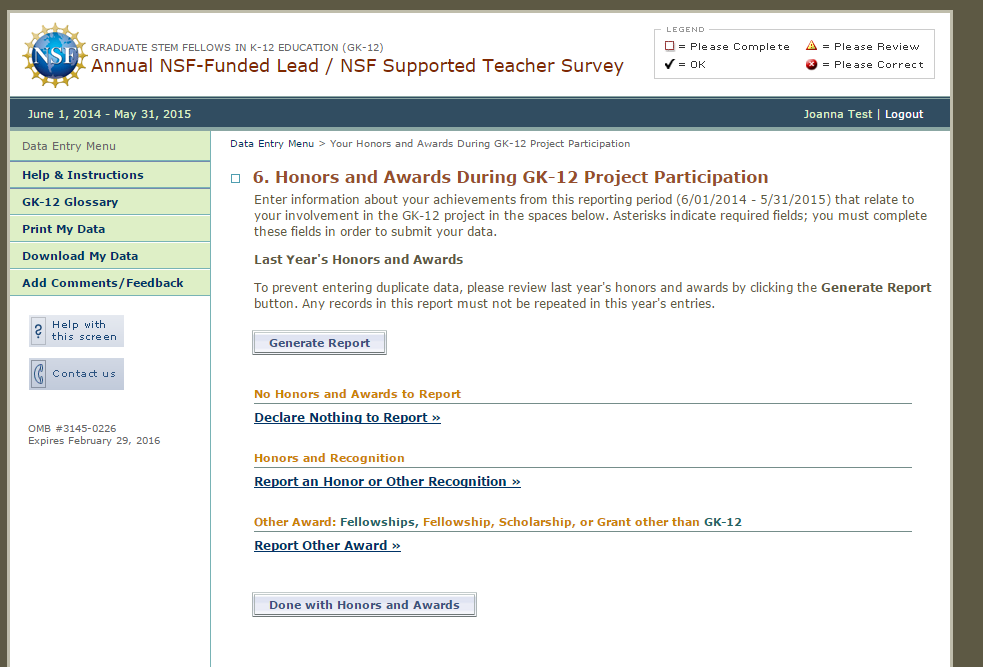
Task: Click the Please Complete empty box legend icon
Action: (x=670, y=46)
